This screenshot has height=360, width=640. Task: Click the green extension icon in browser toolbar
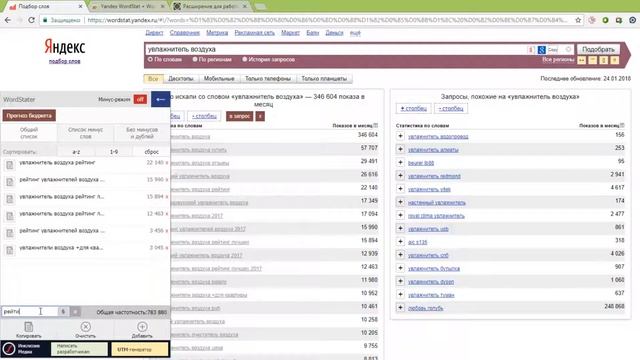[x=605, y=20]
